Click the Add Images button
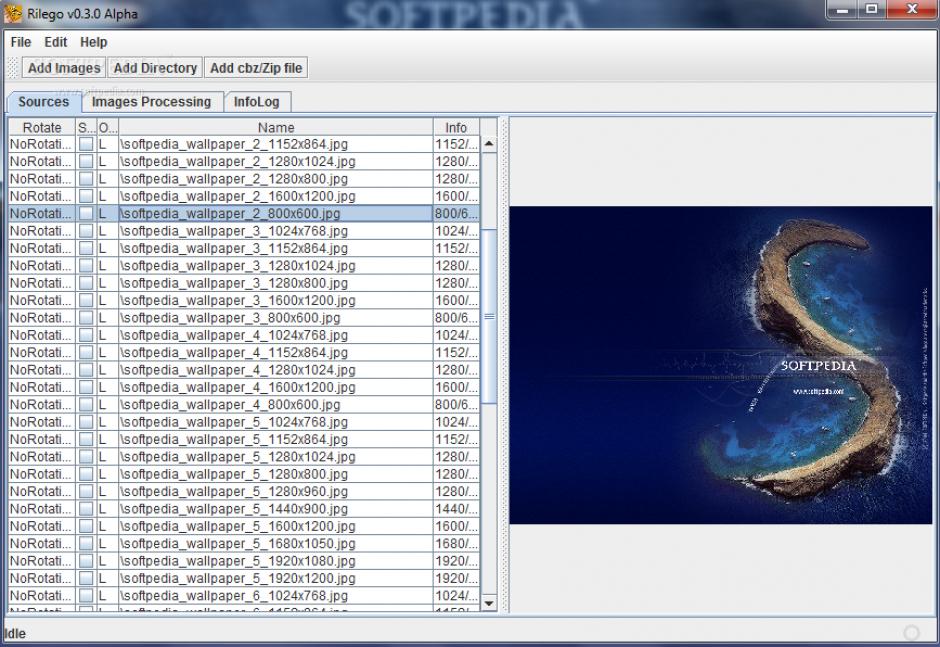 64,68
